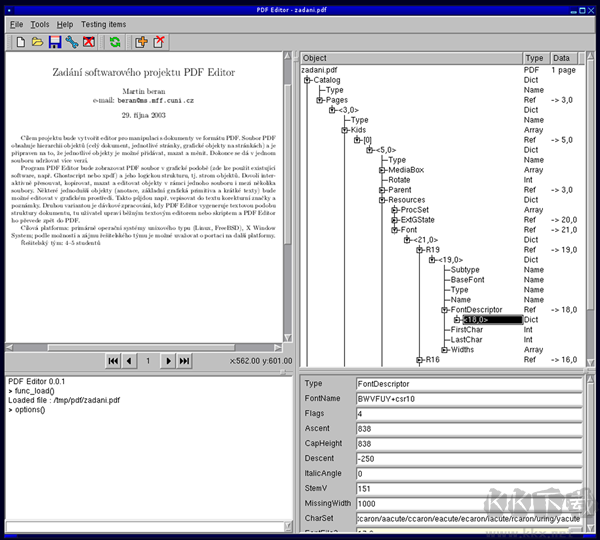600x540 pixels.
Task: Go to the first page
Action: pos(113,360)
